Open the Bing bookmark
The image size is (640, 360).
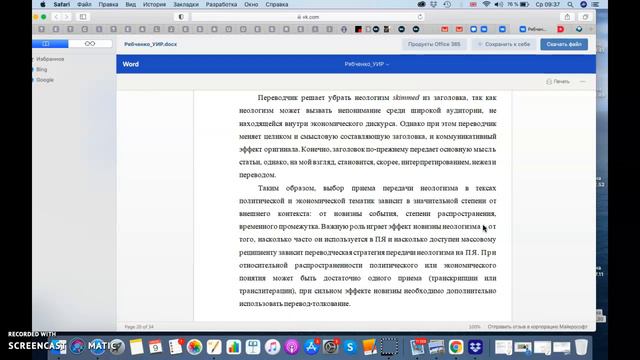point(42,70)
